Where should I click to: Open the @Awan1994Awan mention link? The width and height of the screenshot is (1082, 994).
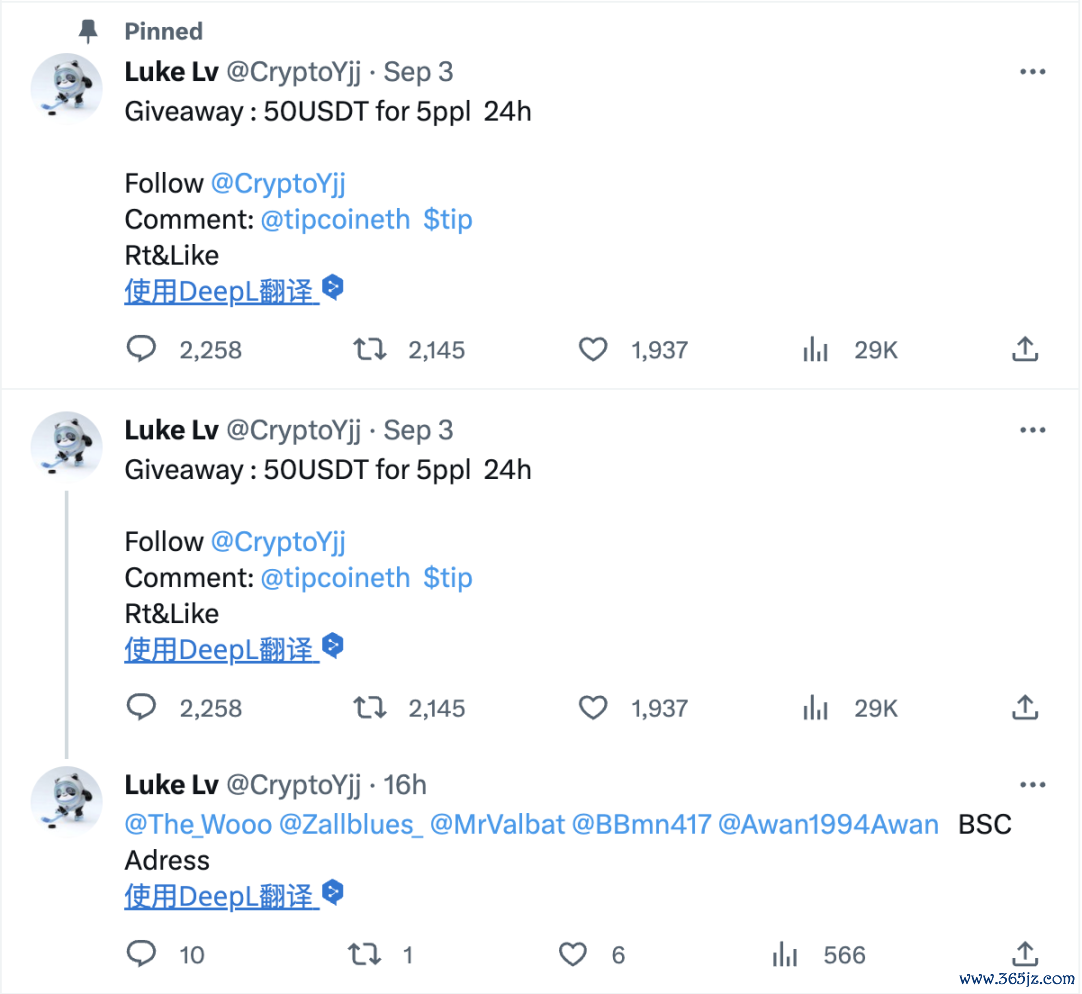(x=828, y=825)
